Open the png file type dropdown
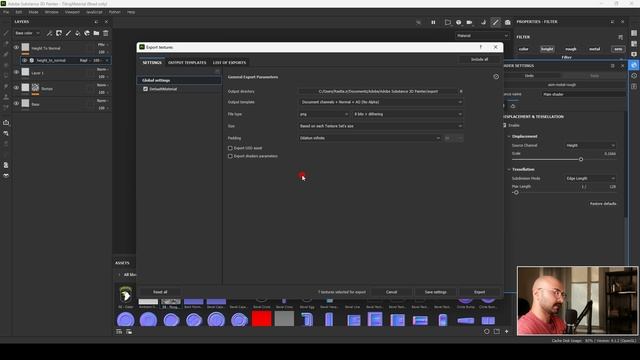 coord(324,114)
